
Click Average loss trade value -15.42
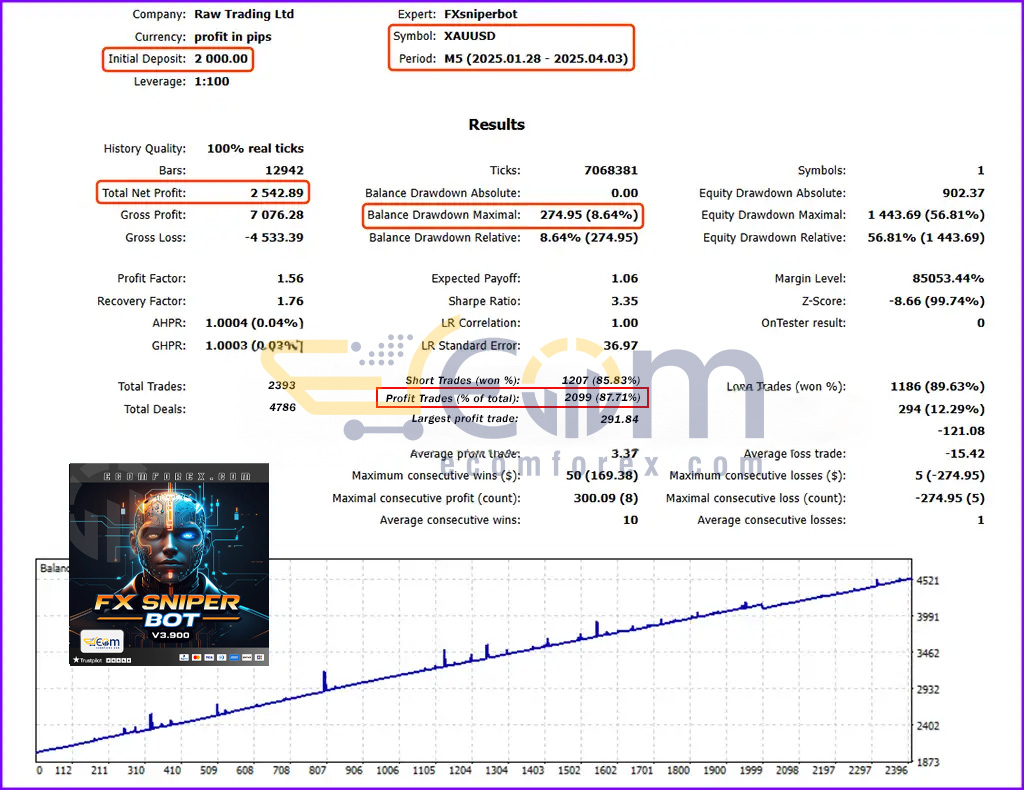(x=965, y=454)
